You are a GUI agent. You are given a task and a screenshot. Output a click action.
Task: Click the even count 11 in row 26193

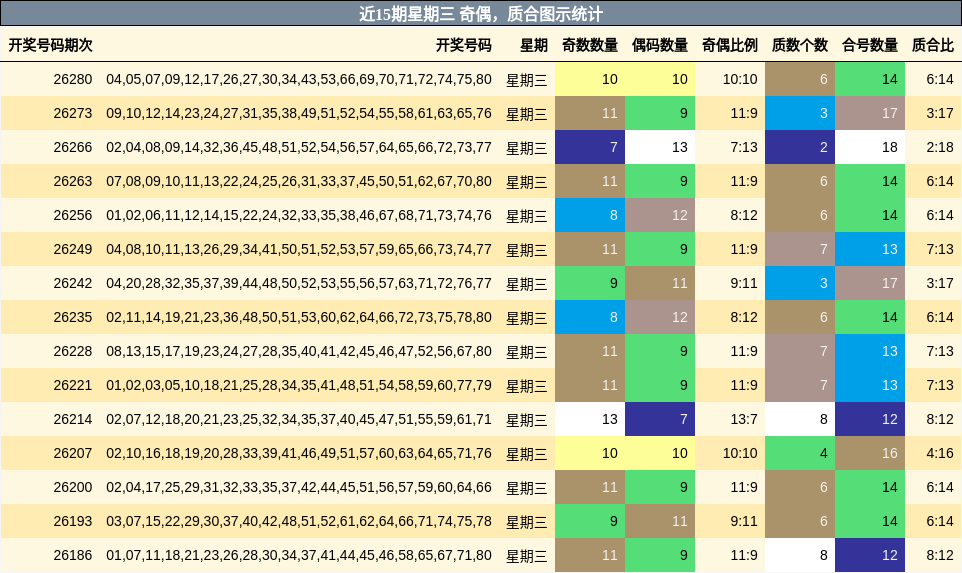[x=660, y=521]
